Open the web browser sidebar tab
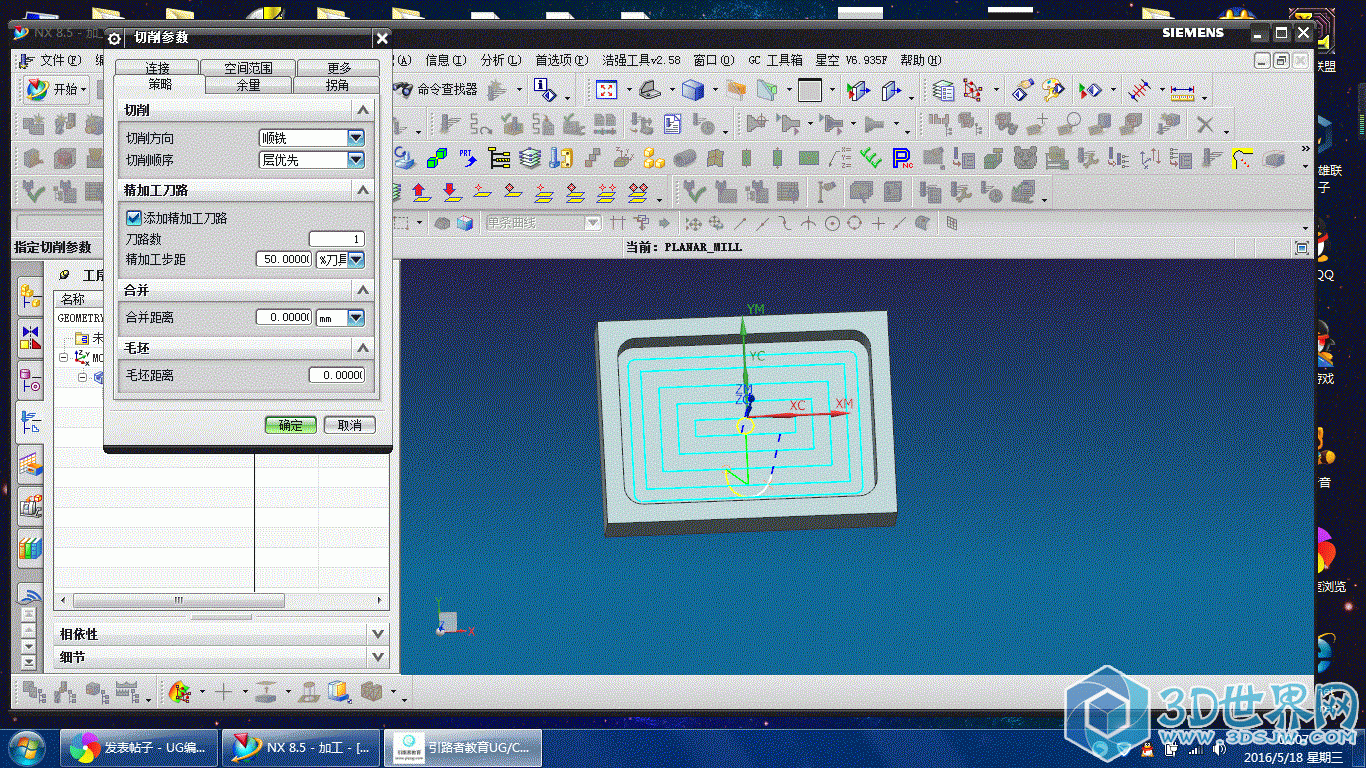1366x768 pixels. (x=30, y=595)
